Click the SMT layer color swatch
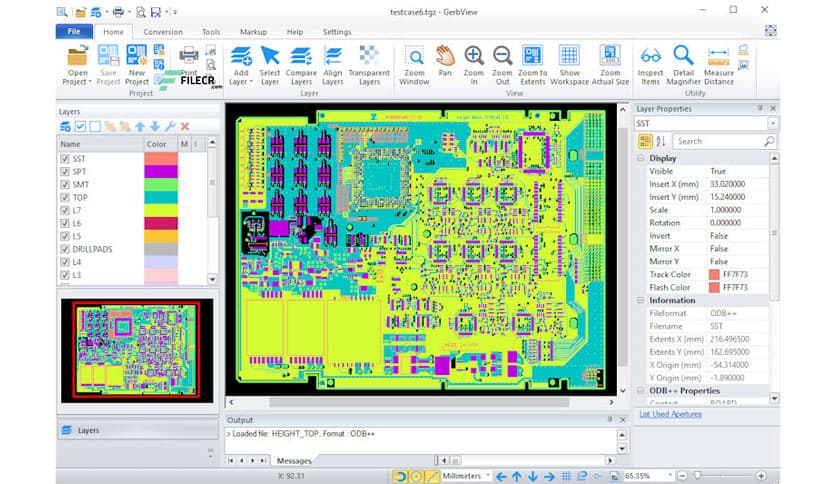This screenshot has width=836, height=484. point(161,184)
